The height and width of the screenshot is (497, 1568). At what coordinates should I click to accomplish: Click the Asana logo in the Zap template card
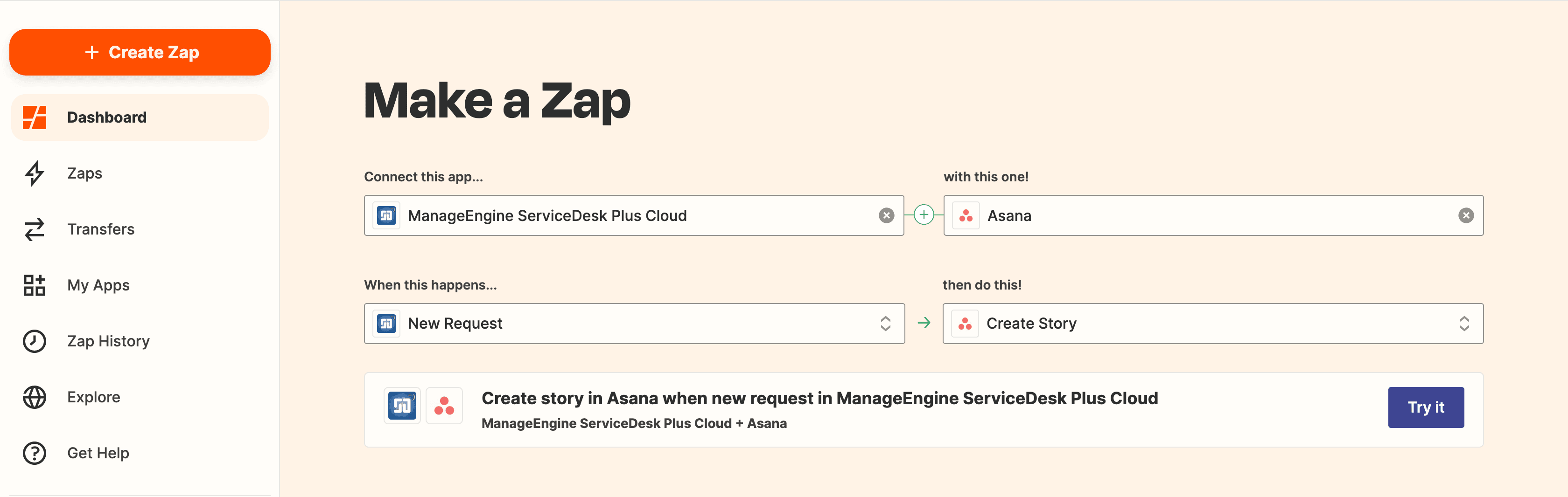(x=444, y=406)
